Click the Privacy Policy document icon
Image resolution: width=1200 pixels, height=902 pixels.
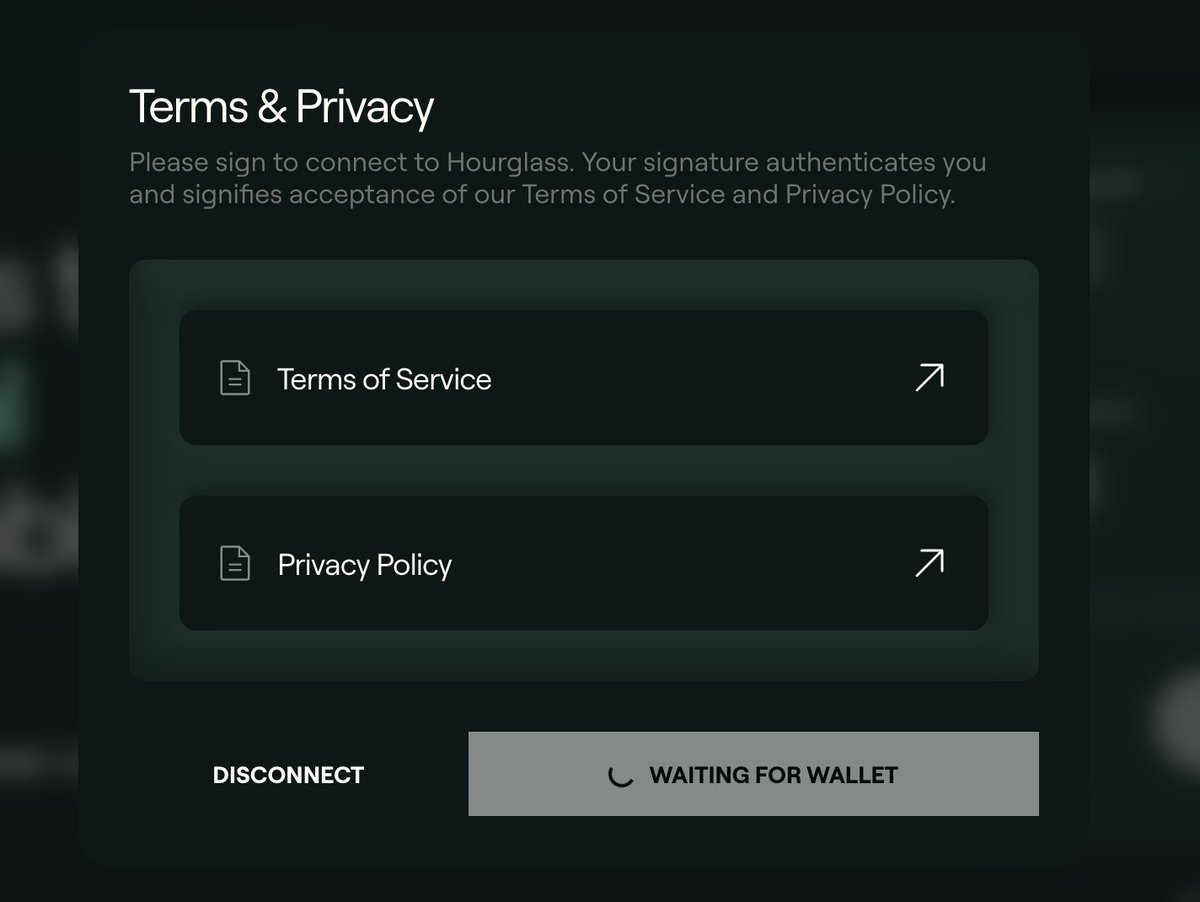click(235, 564)
